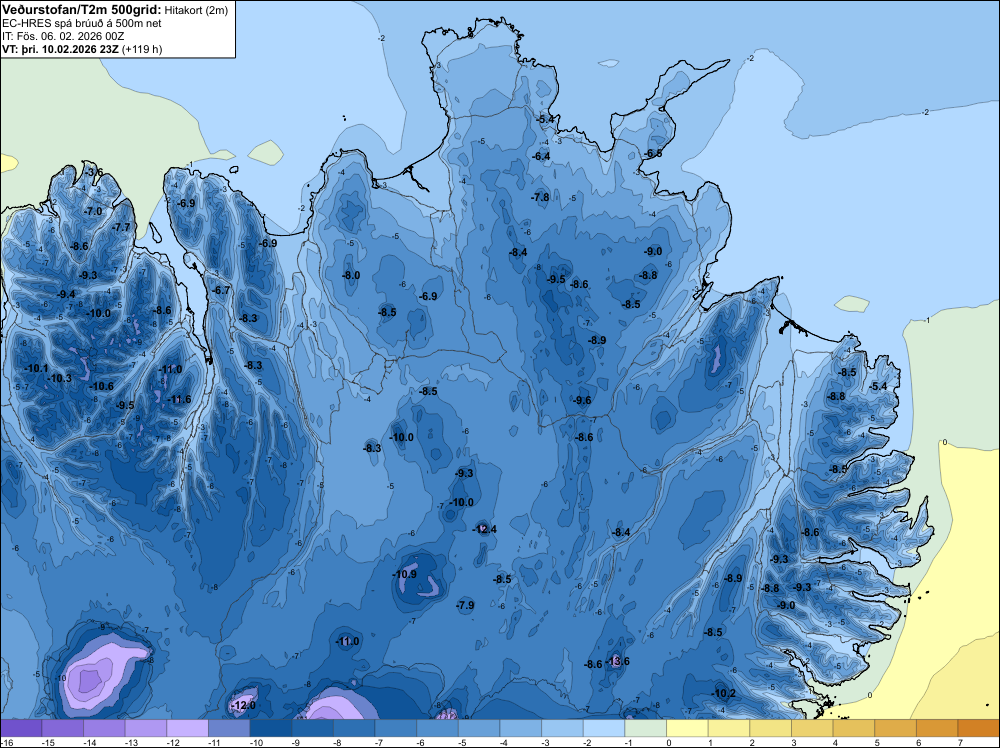Image resolution: width=1000 pixels, height=748 pixels.
Task: Click the '(+119 h)' forecast offset text
Action: pos(142,49)
